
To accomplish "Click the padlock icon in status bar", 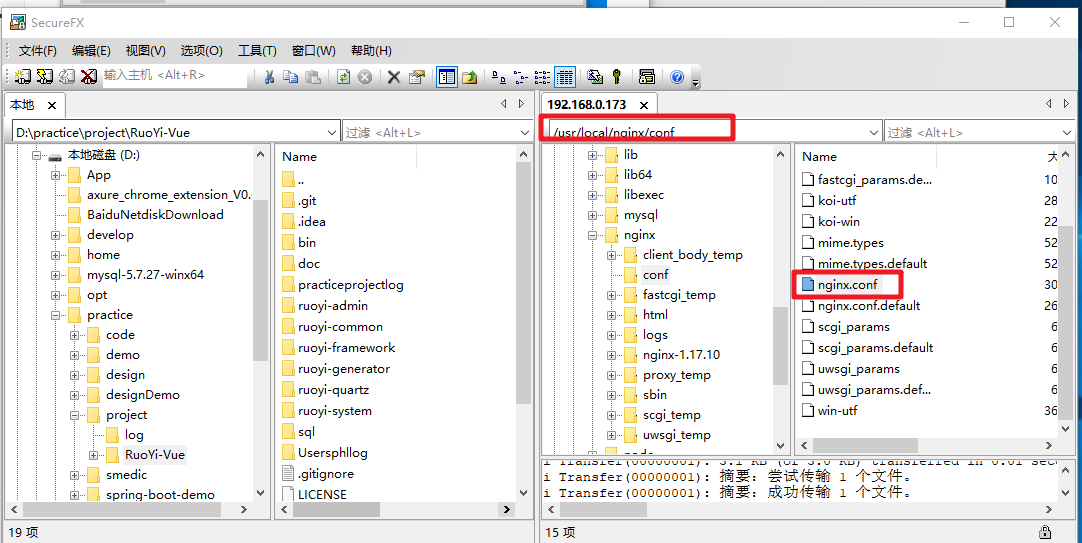I will [1045, 532].
